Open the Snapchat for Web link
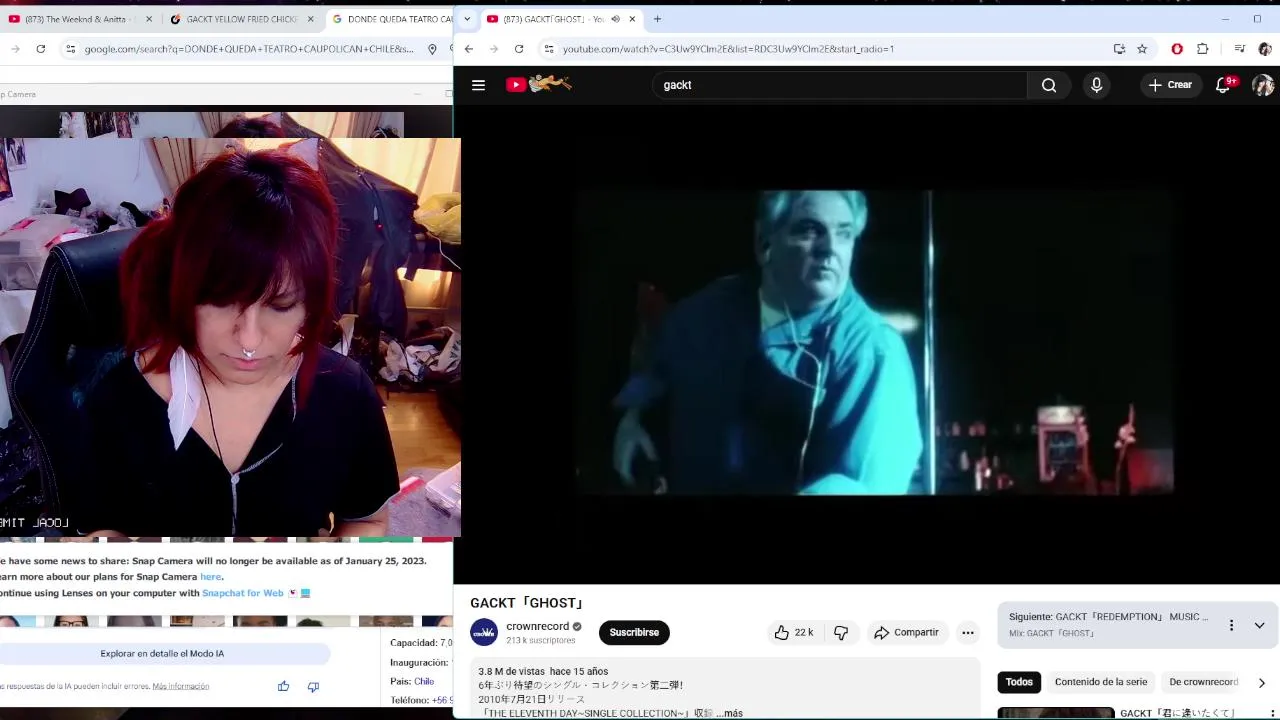This screenshot has width=1280, height=720. click(242, 593)
